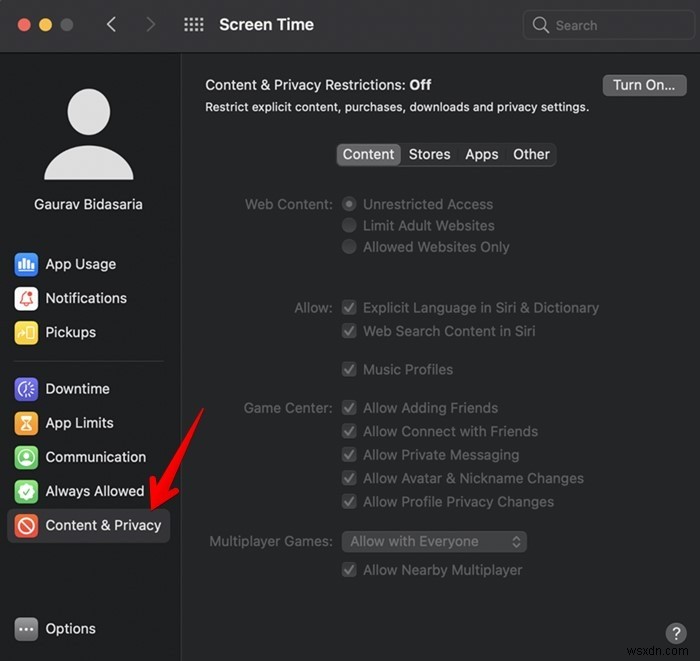This screenshot has height=661, width=700.
Task: Click the Search field
Action: (608, 25)
